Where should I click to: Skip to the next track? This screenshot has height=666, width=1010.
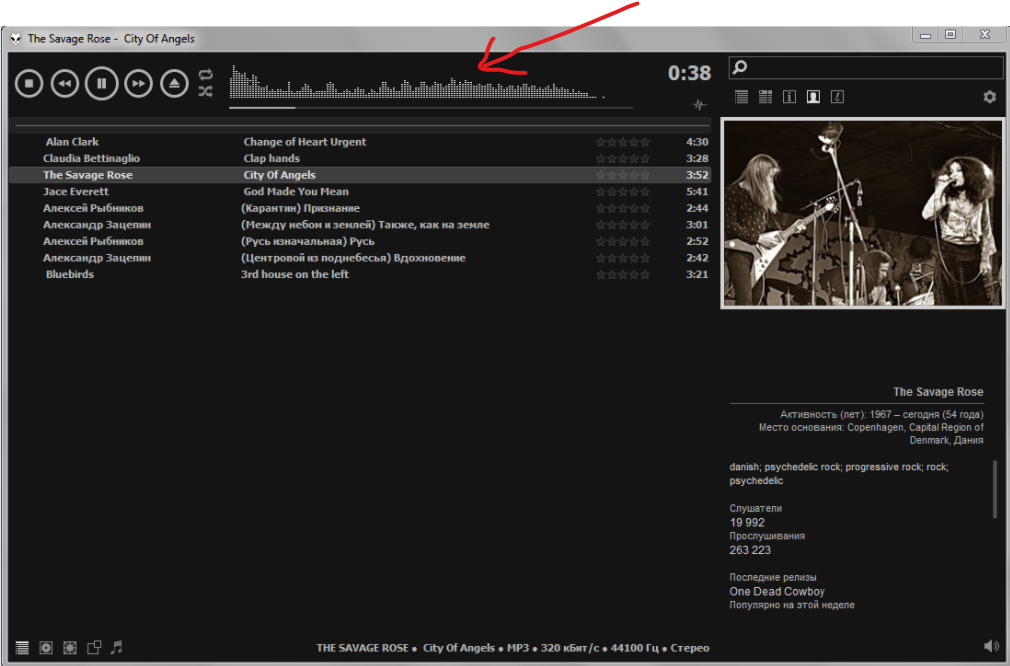coord(138,83)
